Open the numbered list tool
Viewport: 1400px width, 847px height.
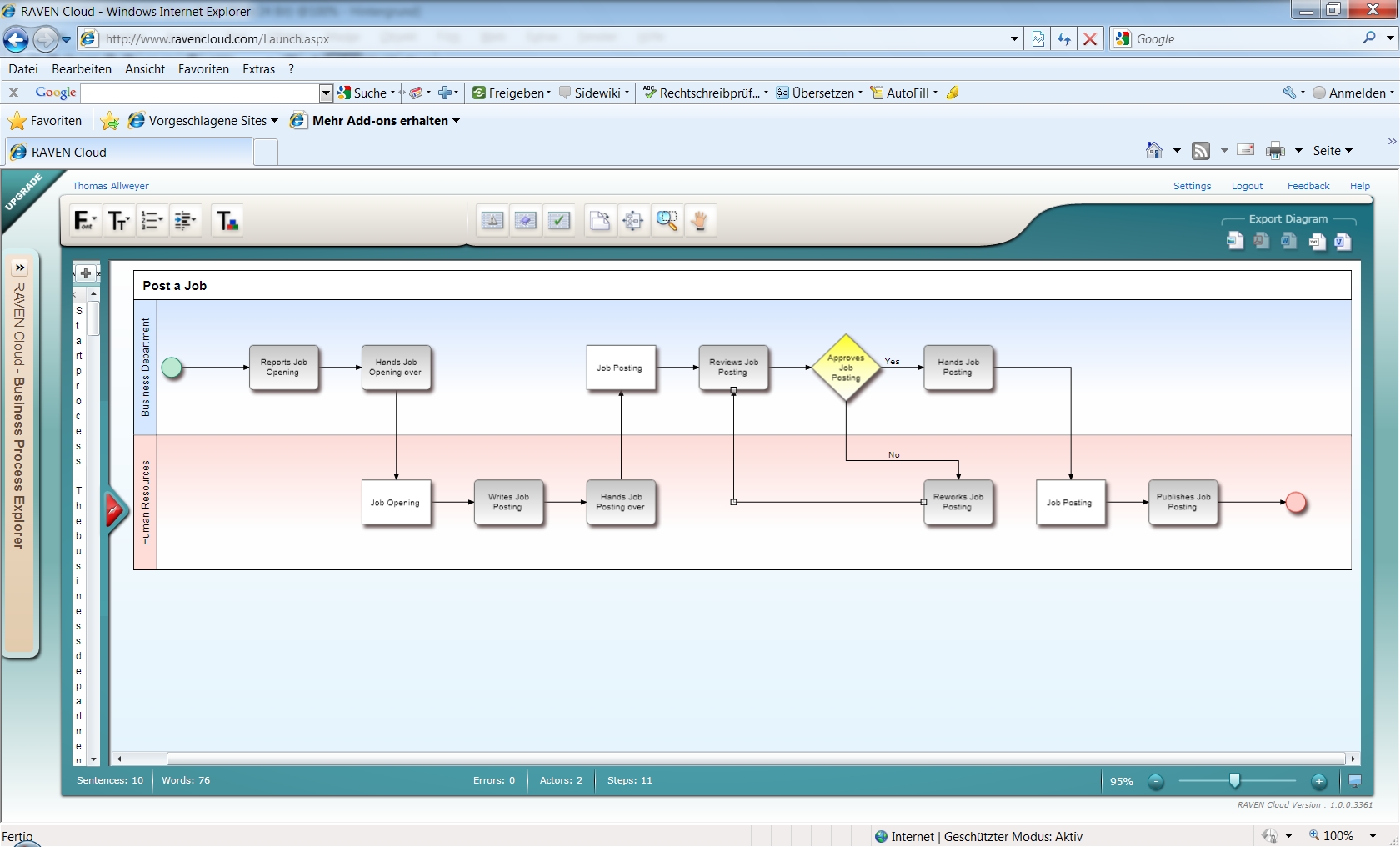tap(152, 221)
